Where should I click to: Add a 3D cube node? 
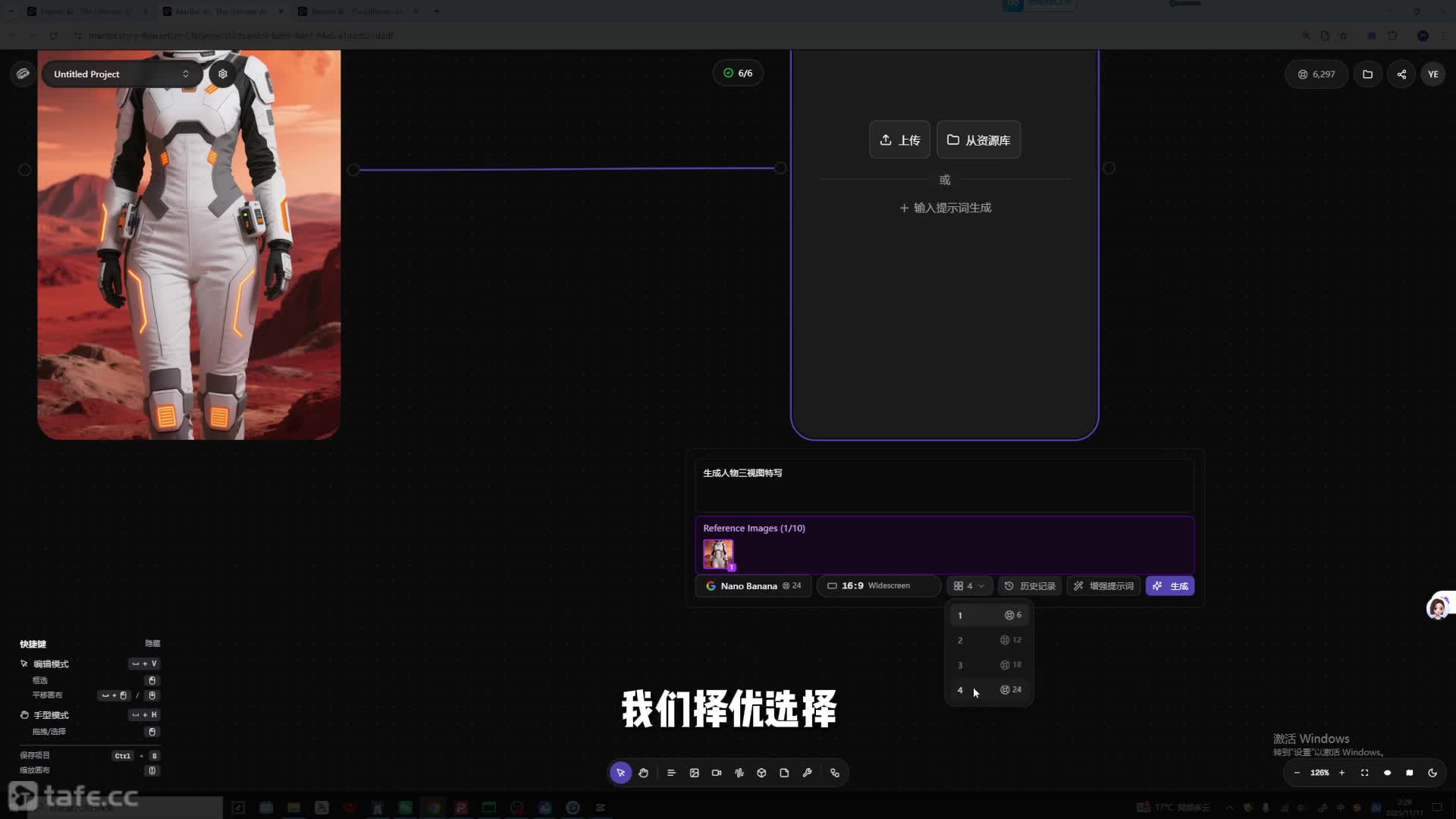pos(761,773)
